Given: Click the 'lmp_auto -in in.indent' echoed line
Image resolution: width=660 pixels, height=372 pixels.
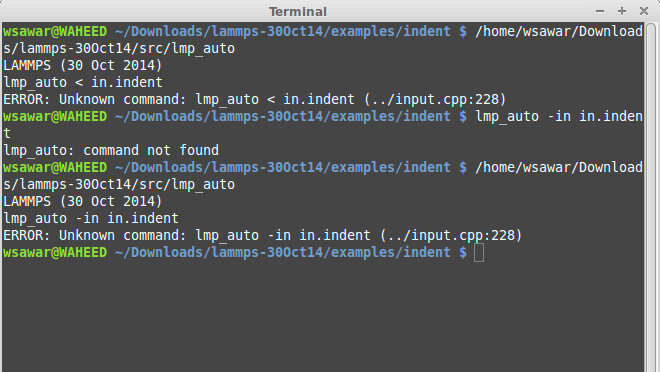Looking at the screenshot, I should click(x=91, y=219).
